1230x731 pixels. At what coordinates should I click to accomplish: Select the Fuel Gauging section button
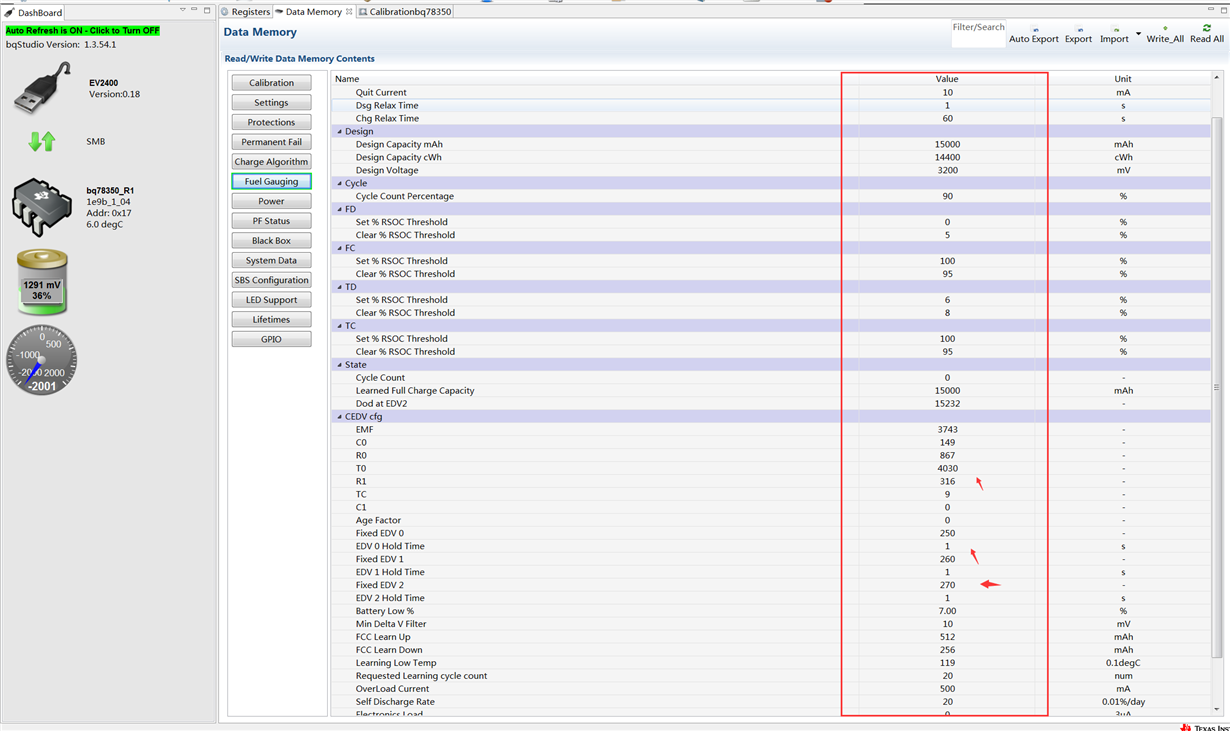(x=271, y=181)
